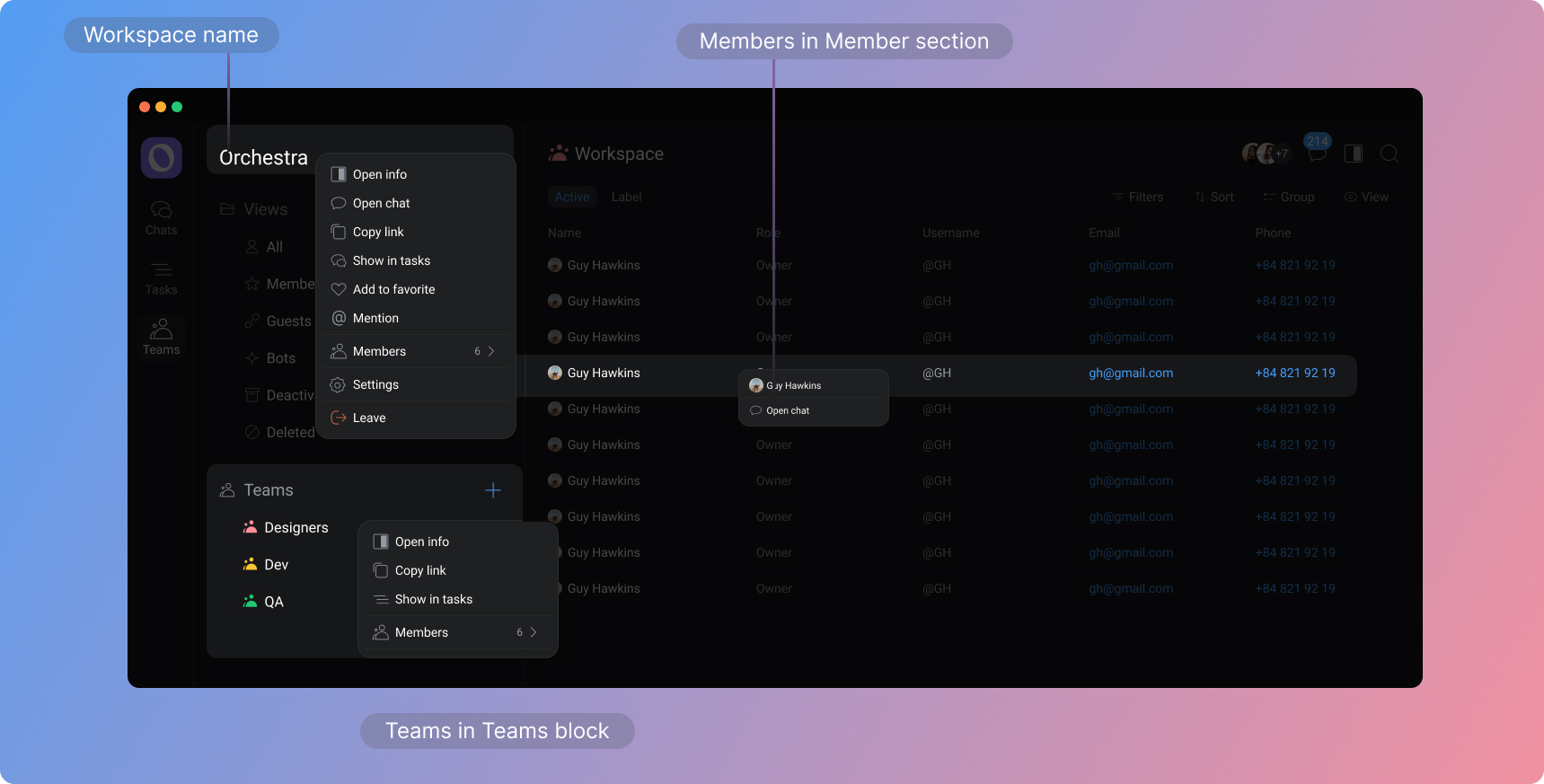Select the Teams sidebar icon
This screenshot has height=784, width=1544.
[162, 337]
